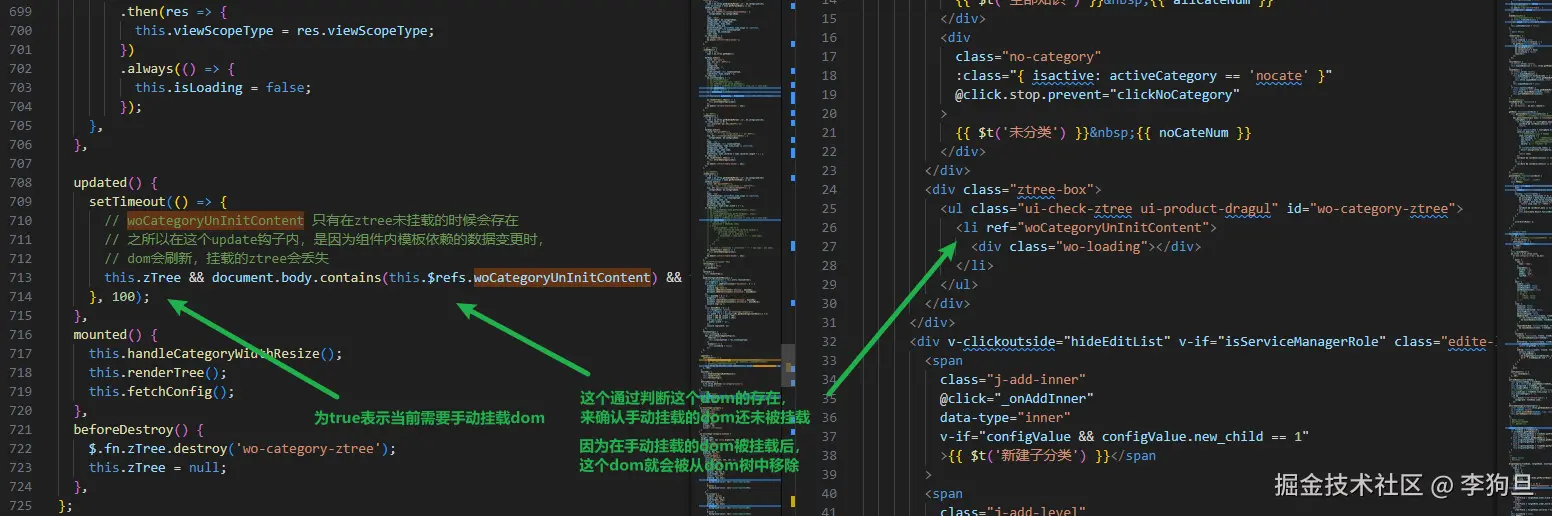Click 'document.body.contains' on line 713

click(x=295, y=278)
